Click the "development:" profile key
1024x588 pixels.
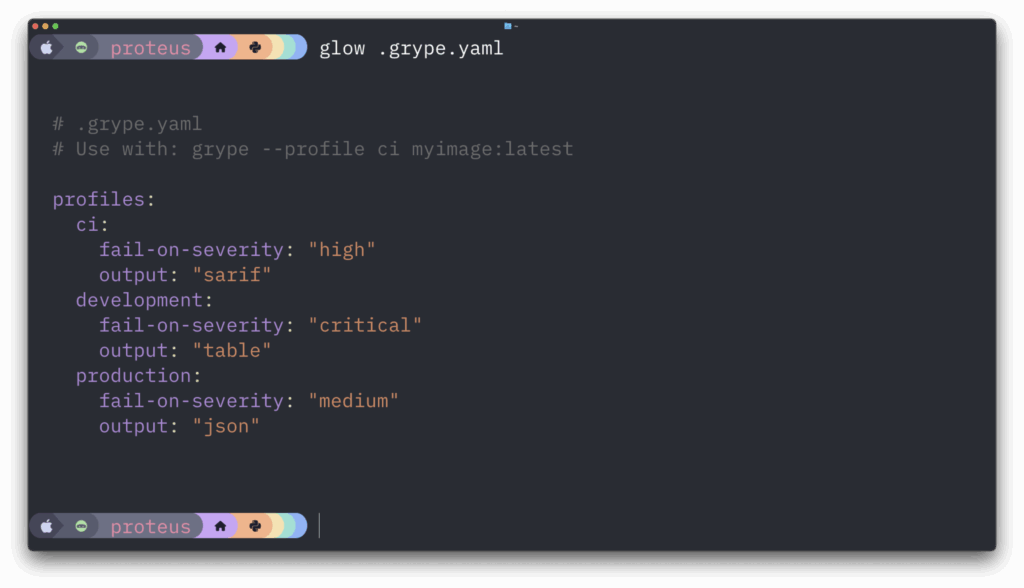coord(144,300)
